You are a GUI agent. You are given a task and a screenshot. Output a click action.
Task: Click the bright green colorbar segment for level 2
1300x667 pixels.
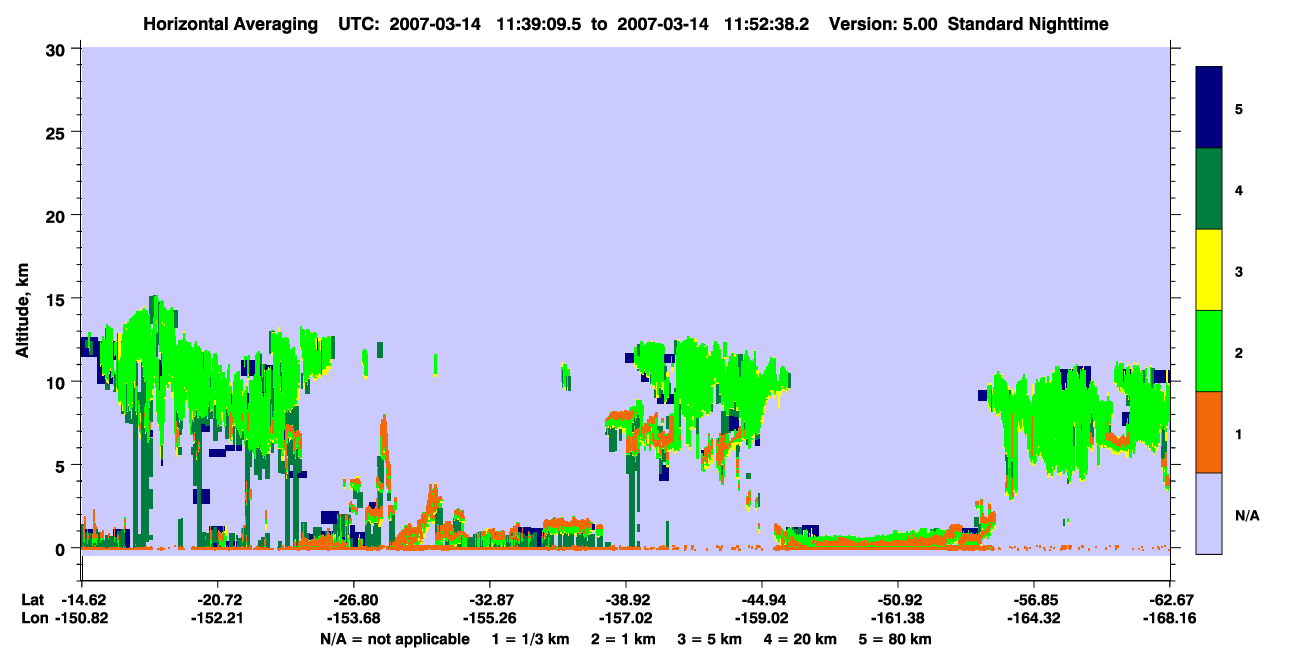click(x=1209, y=351)
